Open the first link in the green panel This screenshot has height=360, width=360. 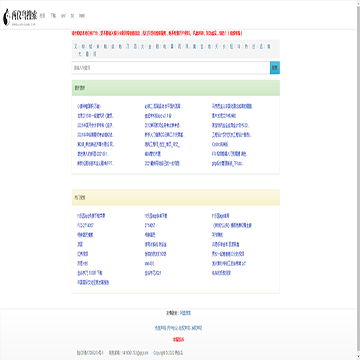click(x=89, y=107)
